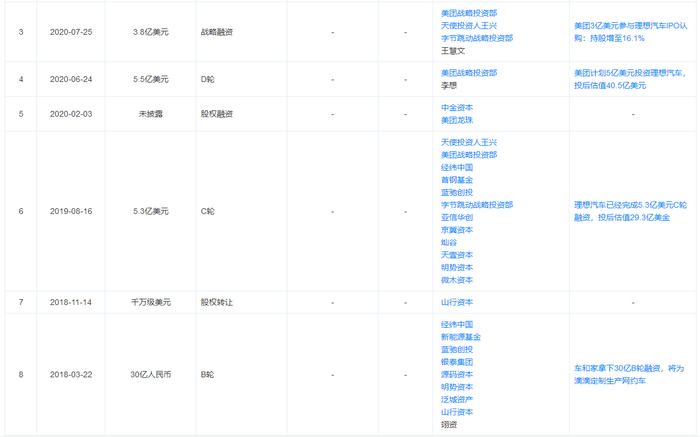Open 美团战略投资部 link in 2019-08-16 row
Viewport: 700px width, 437px height.
point(469,155)
